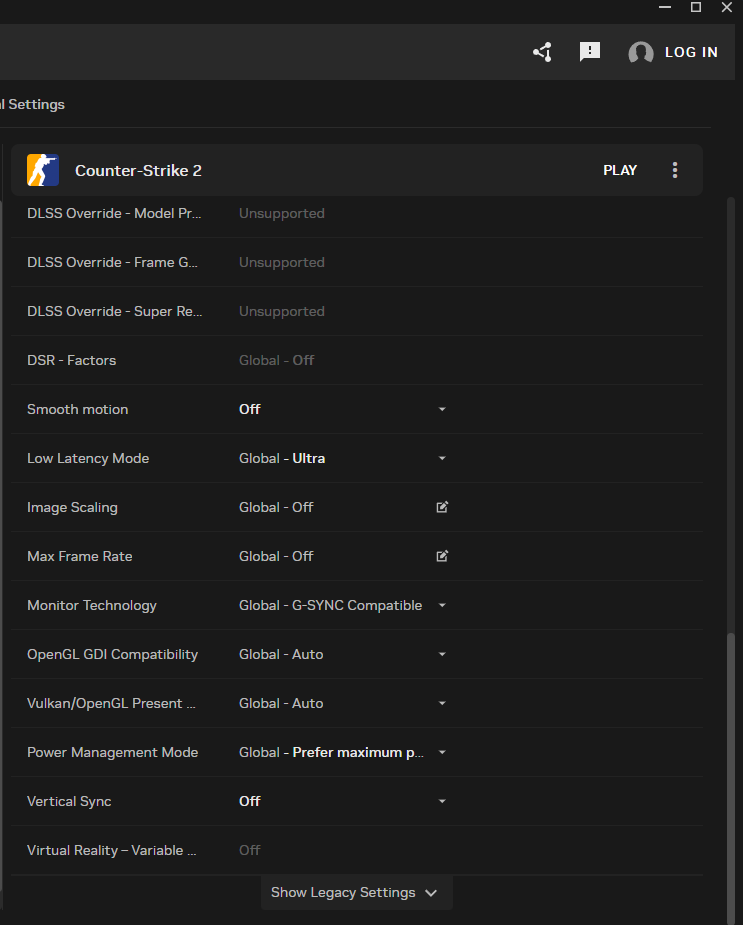Expand the Low Latency Mode dropdown
Image resolution: width=743 pixels, height=925 pixels.
pyautogui.click(x=442, y=458)
